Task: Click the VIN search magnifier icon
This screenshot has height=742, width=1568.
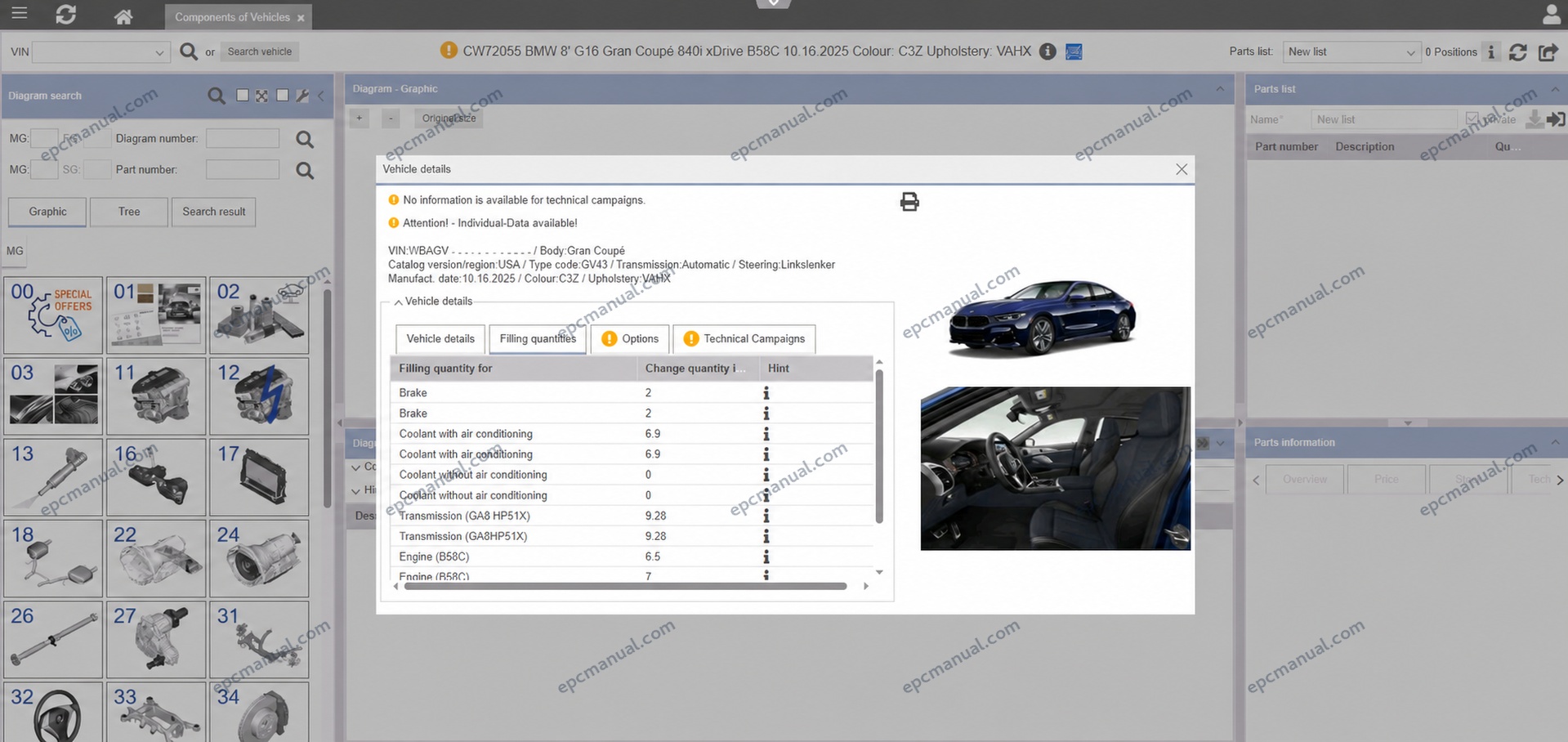Action: [188, 51]
